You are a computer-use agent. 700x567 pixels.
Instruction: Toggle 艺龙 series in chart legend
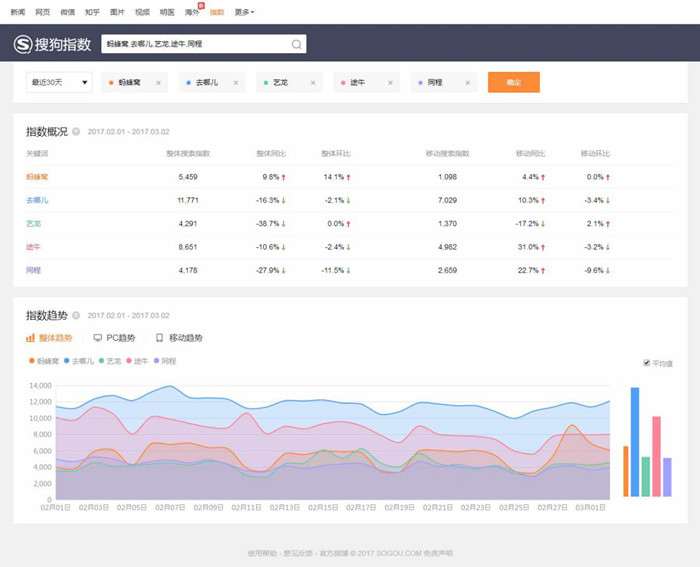tap(110, 361)
